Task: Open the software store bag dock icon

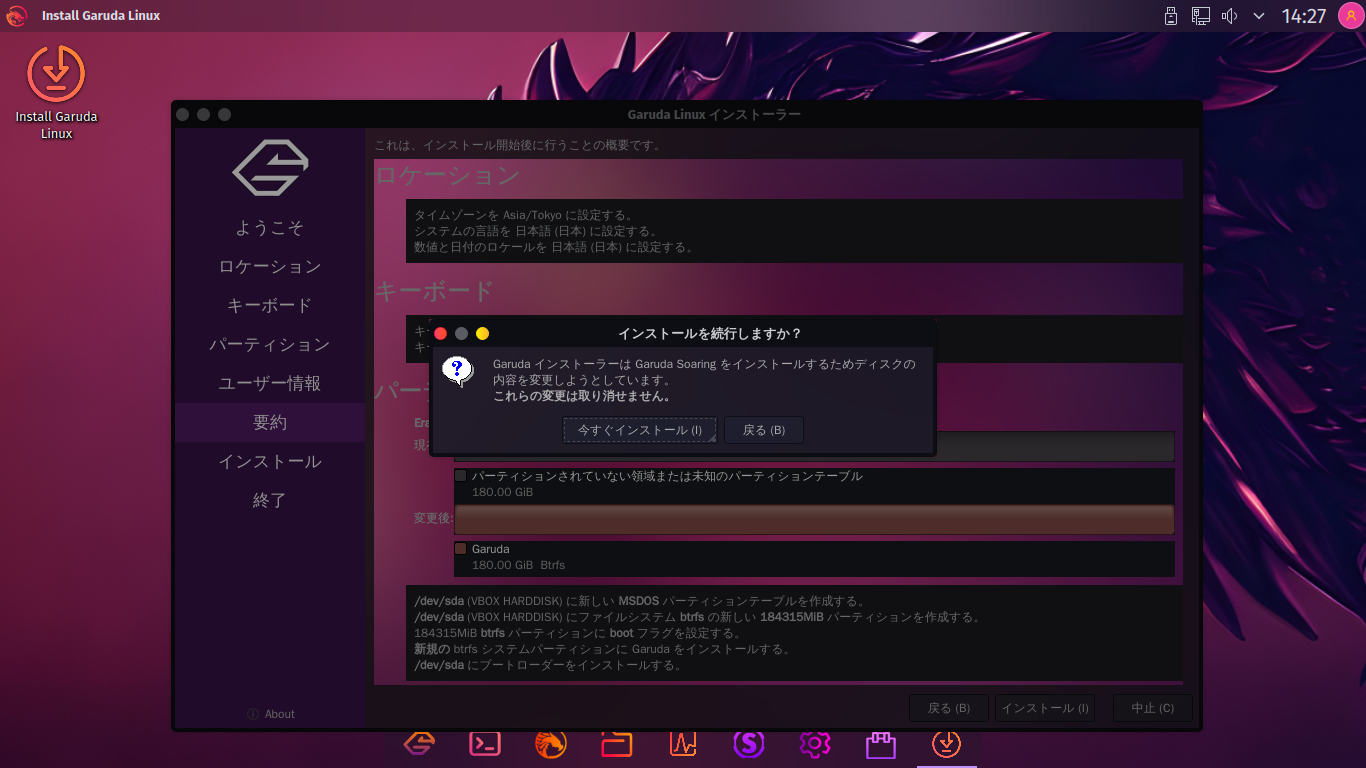Action: click(x=881, y=743)
